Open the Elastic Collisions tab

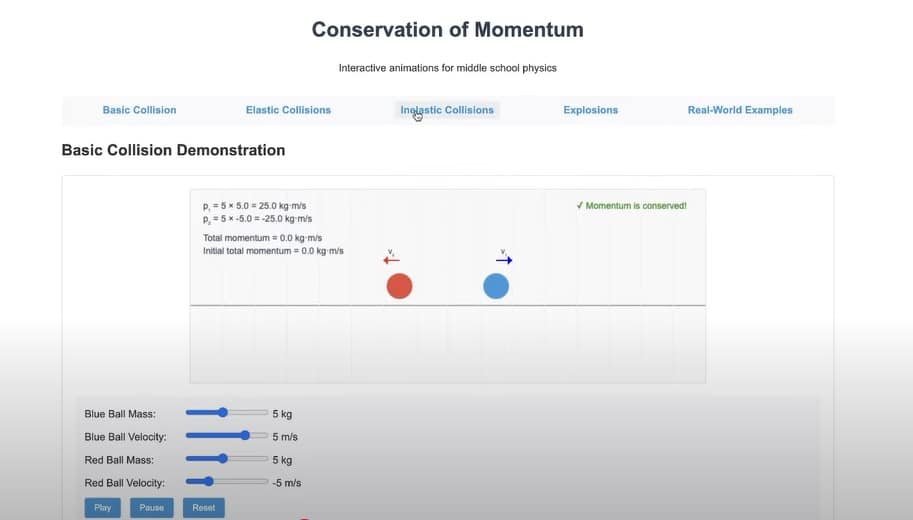(x=288, y=110)
